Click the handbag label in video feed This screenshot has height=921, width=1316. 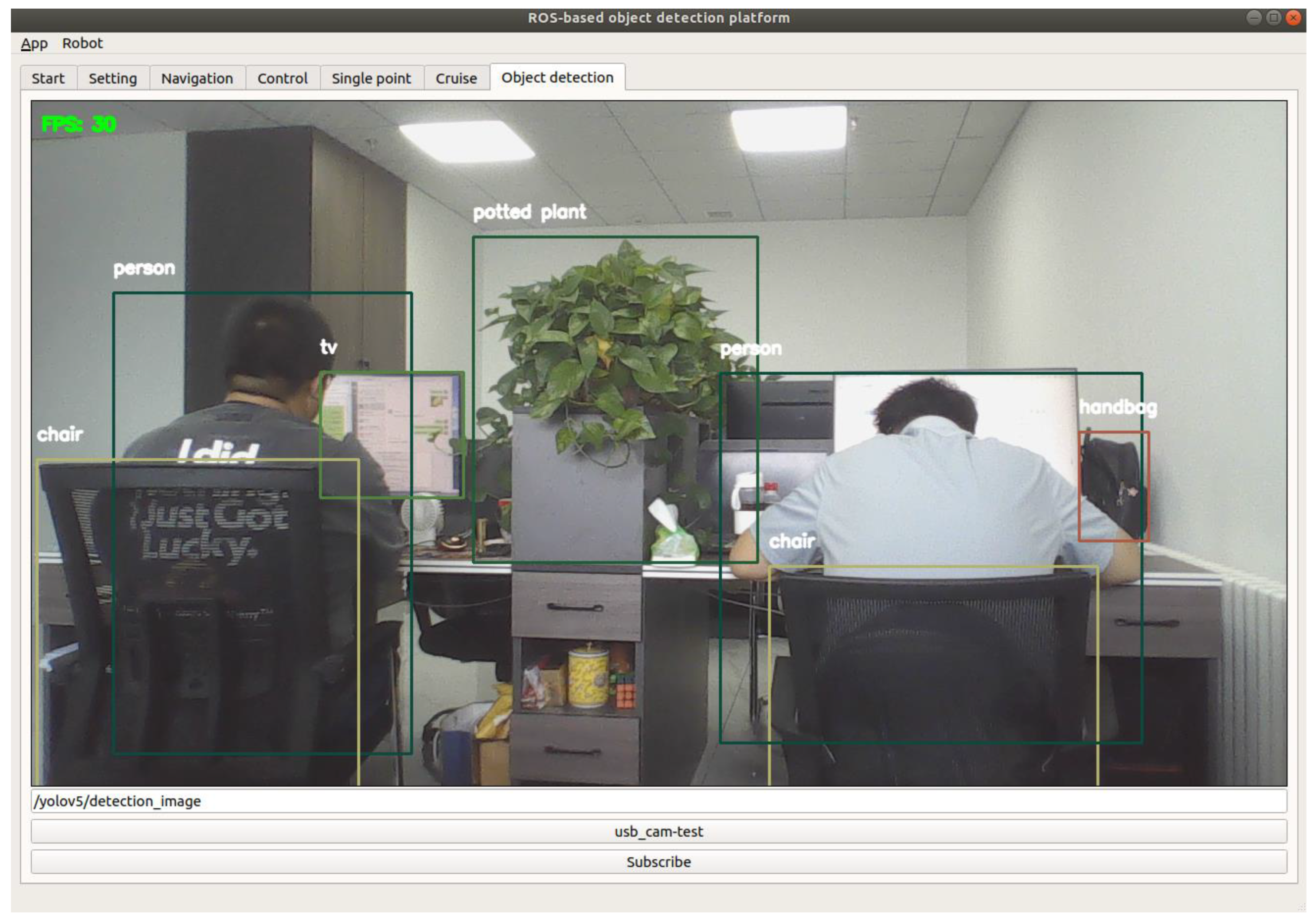click(1118, 407)
